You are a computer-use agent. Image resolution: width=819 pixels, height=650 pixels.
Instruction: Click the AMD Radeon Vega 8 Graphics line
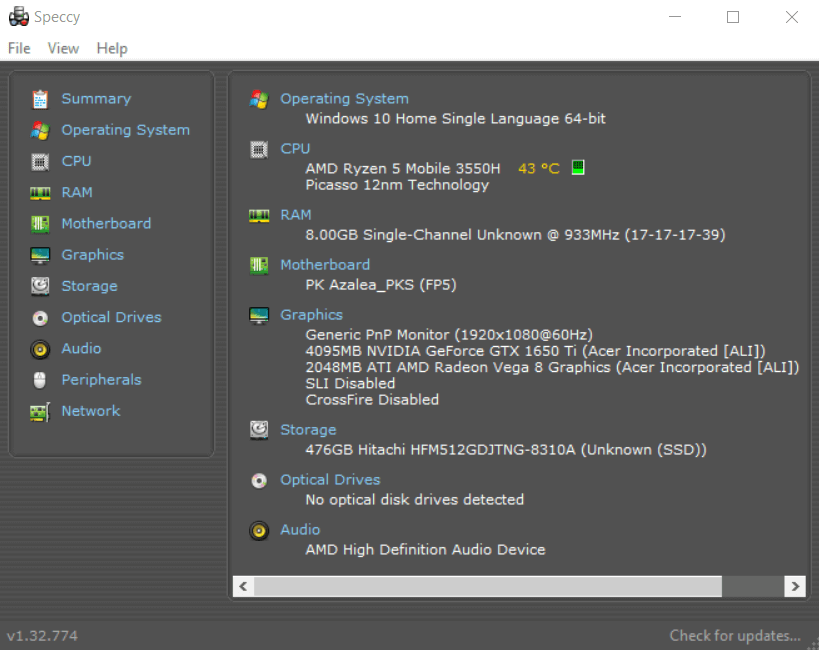click(x=552, y=367)
